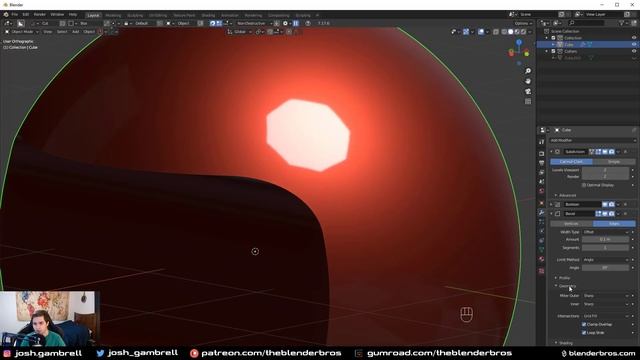Click the outliner filter funnel icon

pyautogui.click(x=622, y=23)
